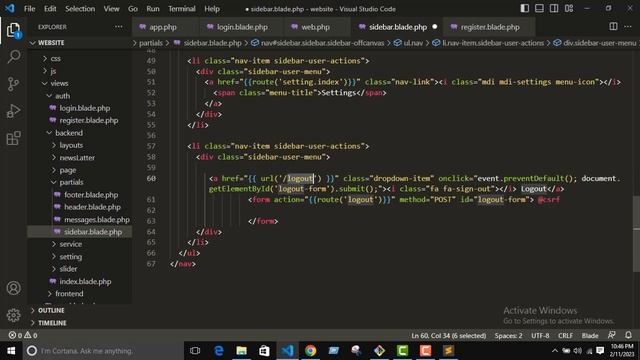640x360 pixels.
Task: Open the File menu
Action: (29, 9)
